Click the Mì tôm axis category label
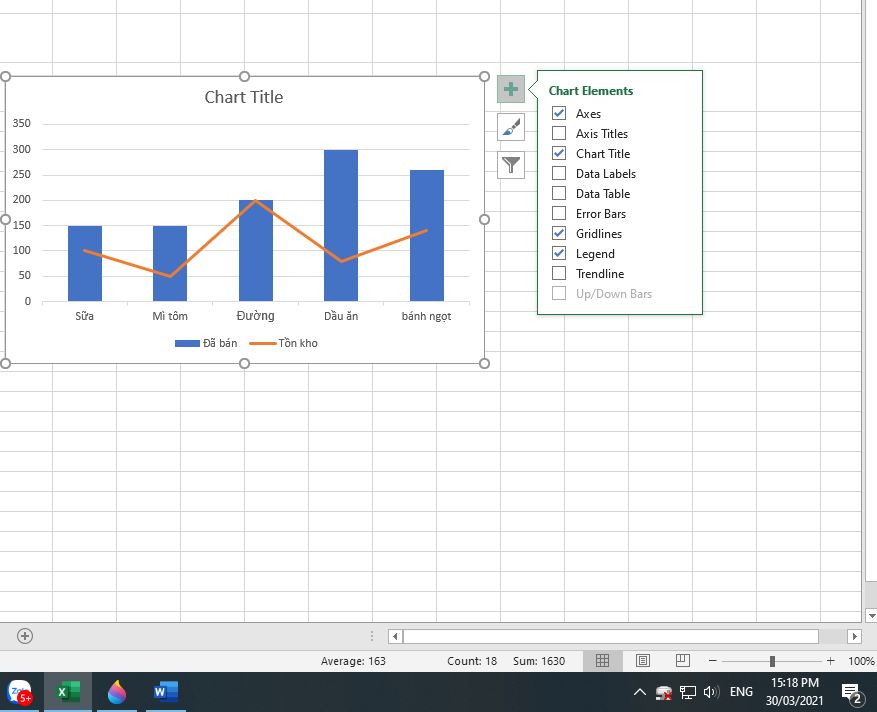 tap(170, 316)
